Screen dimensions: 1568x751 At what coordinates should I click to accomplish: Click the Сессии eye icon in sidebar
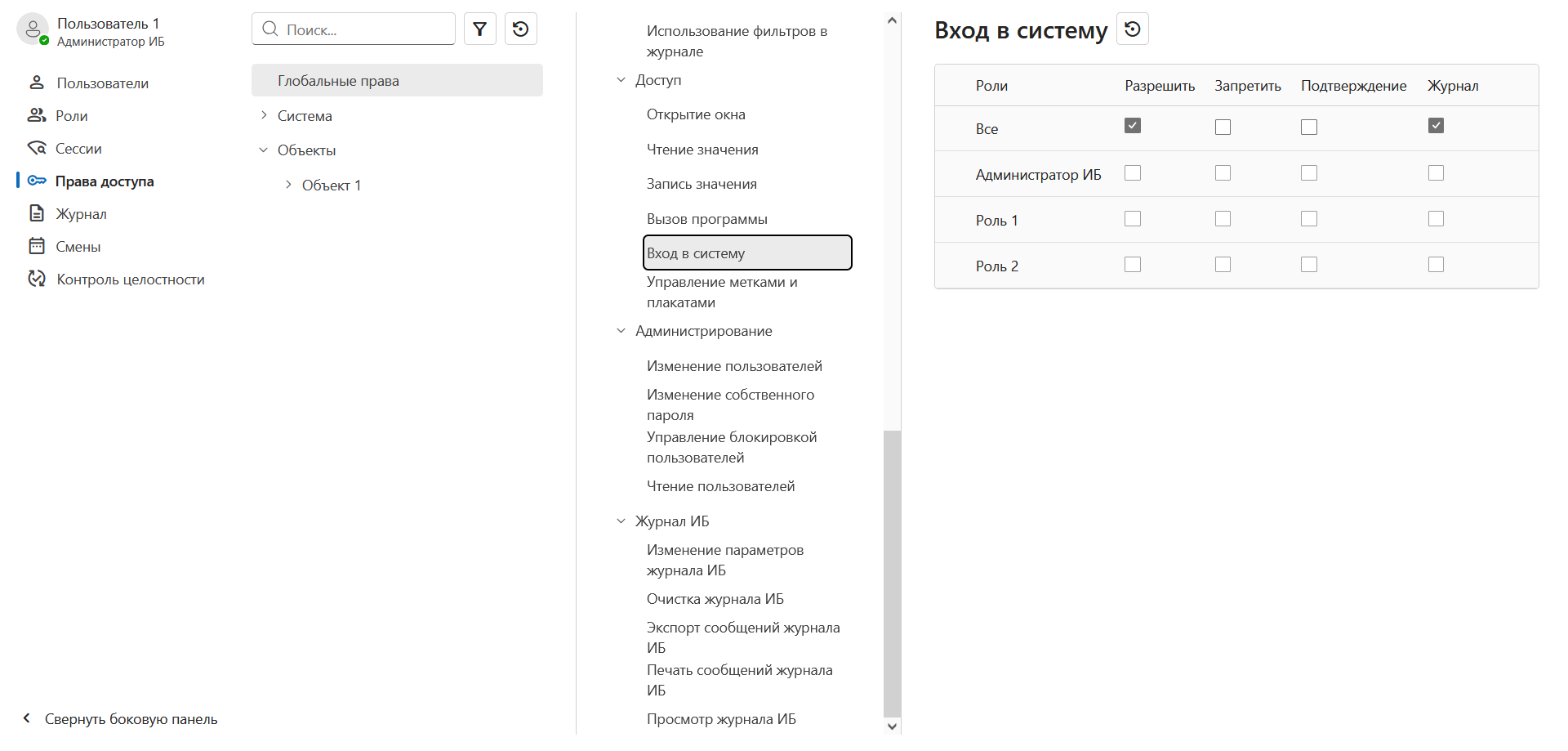(x=37, y=148)
